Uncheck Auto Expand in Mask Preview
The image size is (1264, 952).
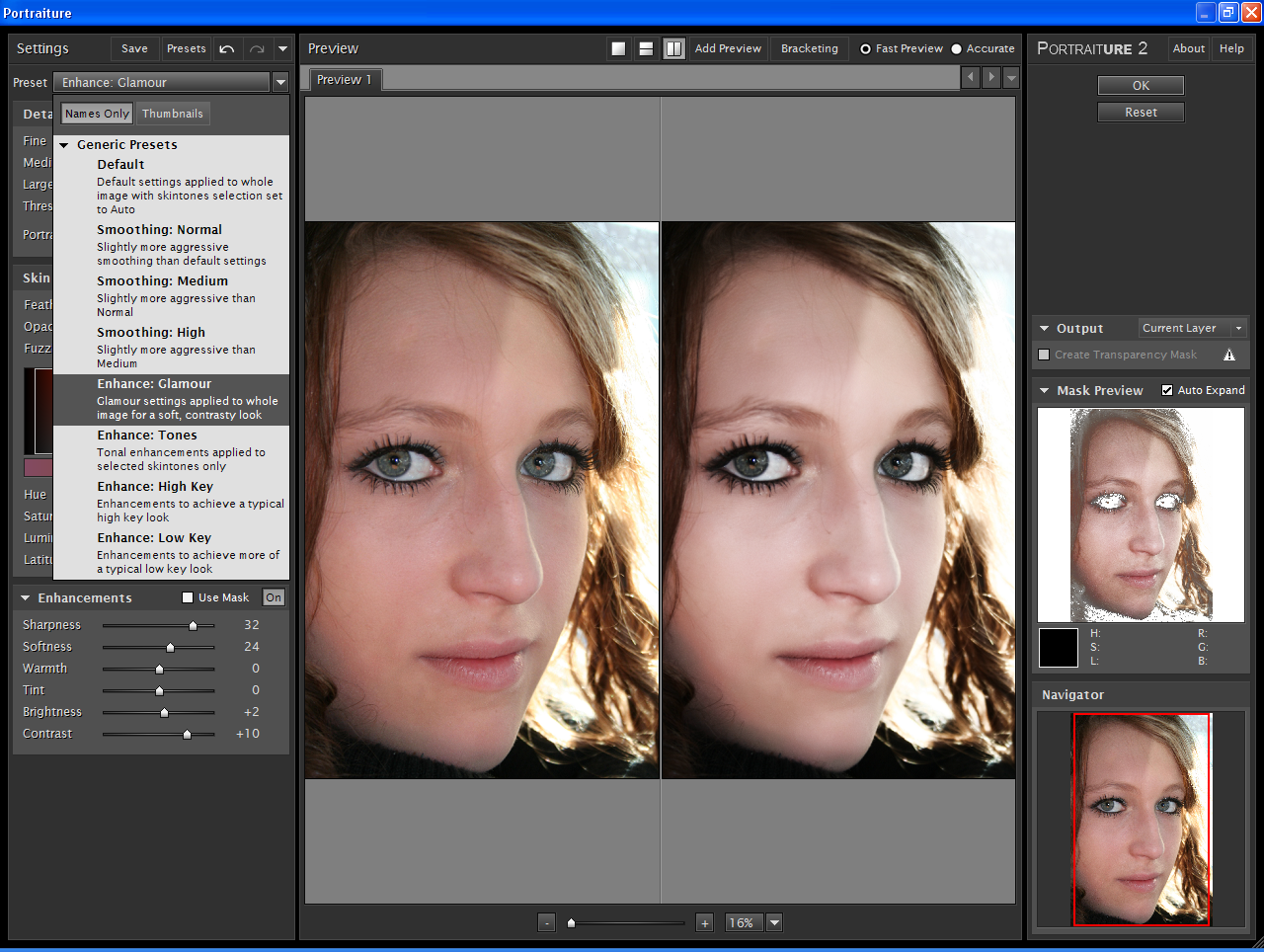pyautogui.click(x=1166, y=389)
